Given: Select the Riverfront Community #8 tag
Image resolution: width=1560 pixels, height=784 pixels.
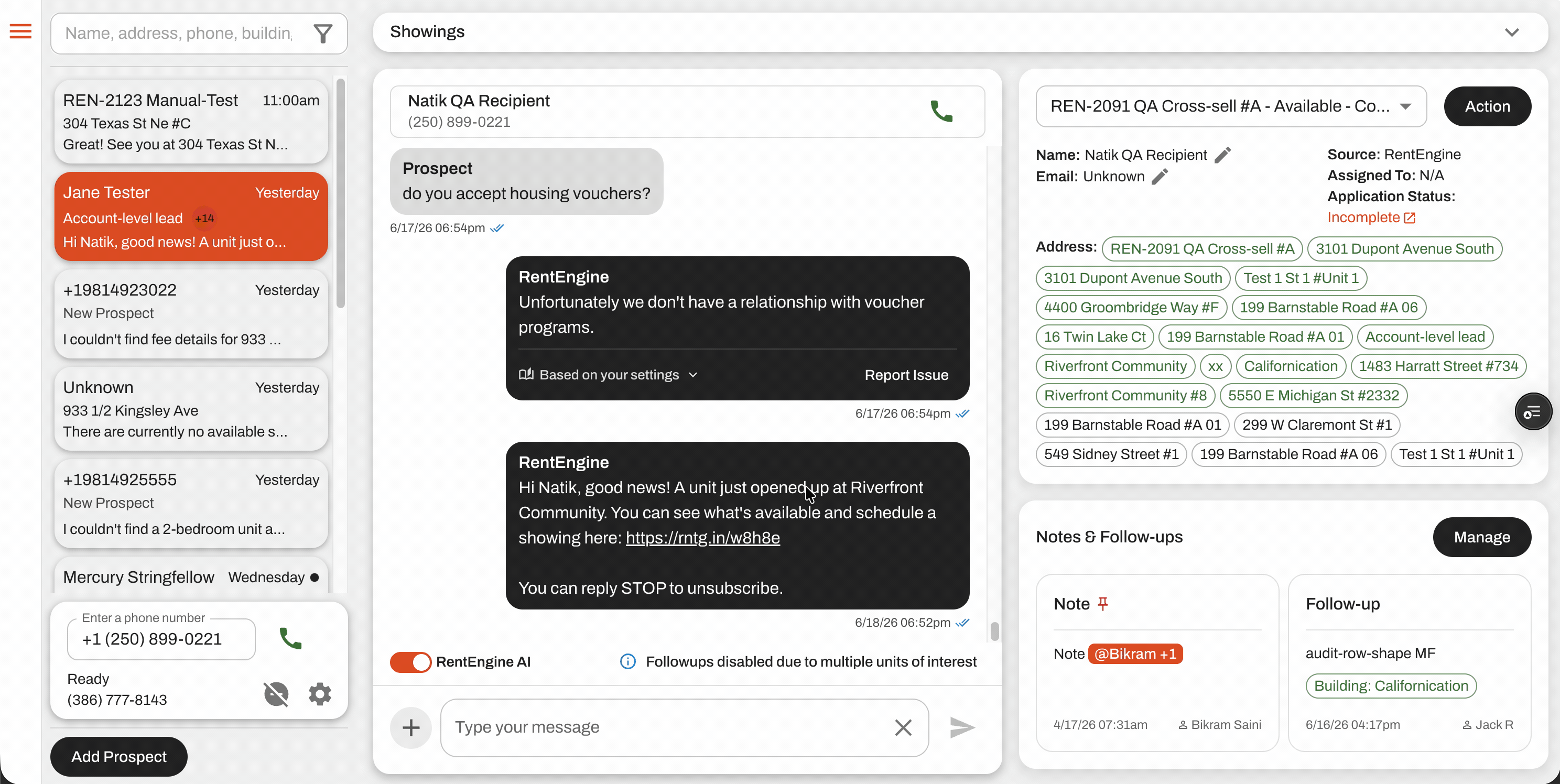Looking at the screenshot, I should 1125,396.
